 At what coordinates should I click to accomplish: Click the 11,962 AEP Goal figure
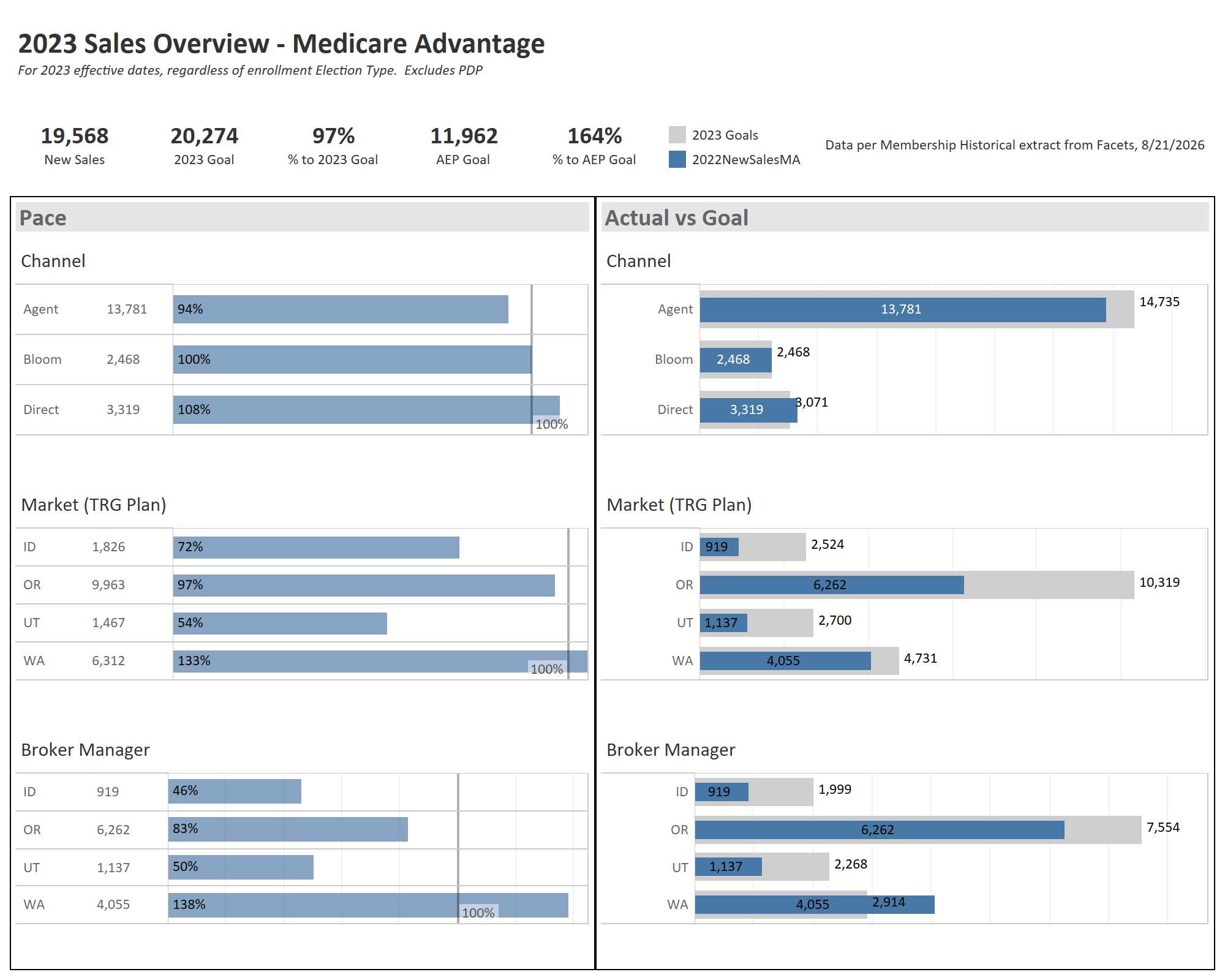point(464,135)
